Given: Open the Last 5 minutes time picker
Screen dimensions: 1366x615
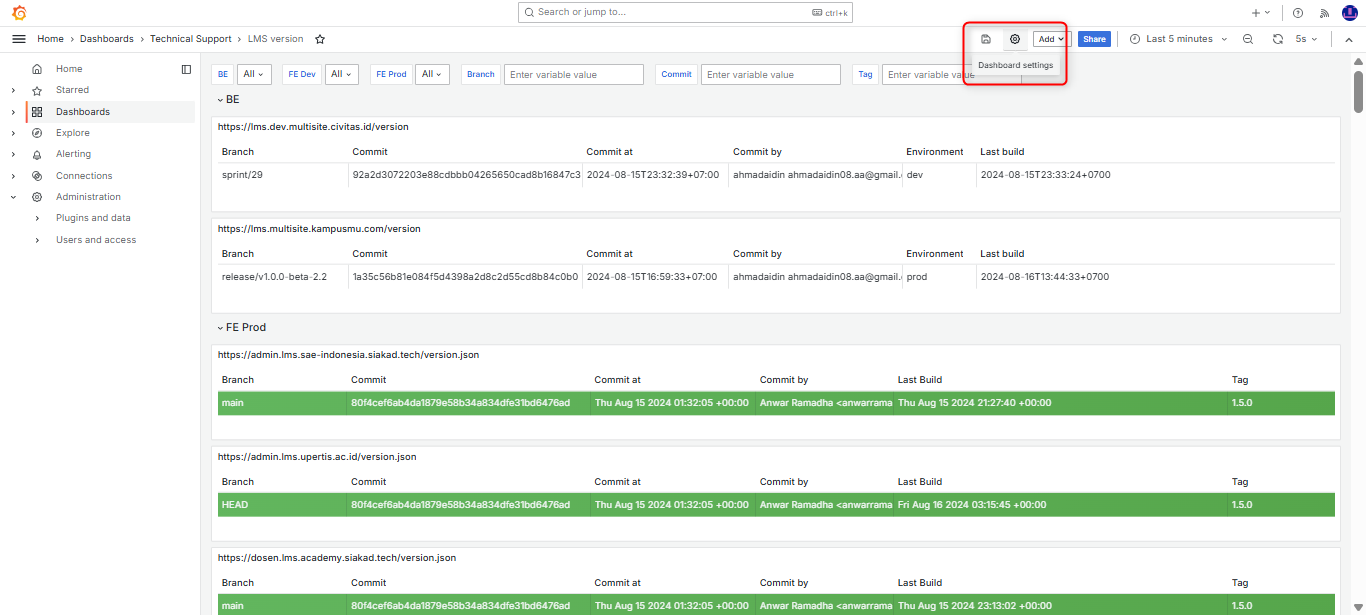Looking at the screenshot, I should click(x=1178, y=39).
